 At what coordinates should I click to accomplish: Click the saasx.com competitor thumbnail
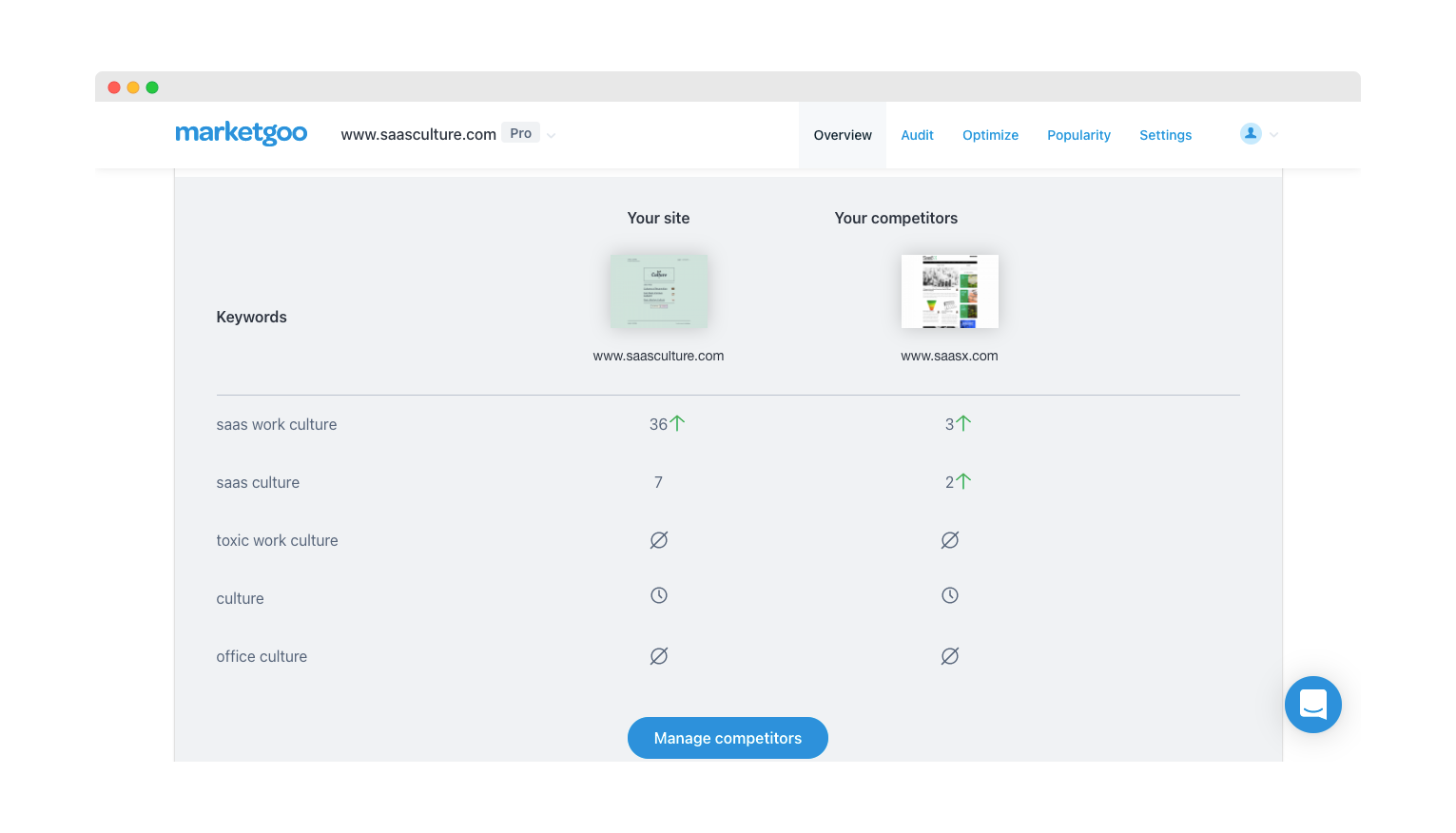(x=949, y=291)
